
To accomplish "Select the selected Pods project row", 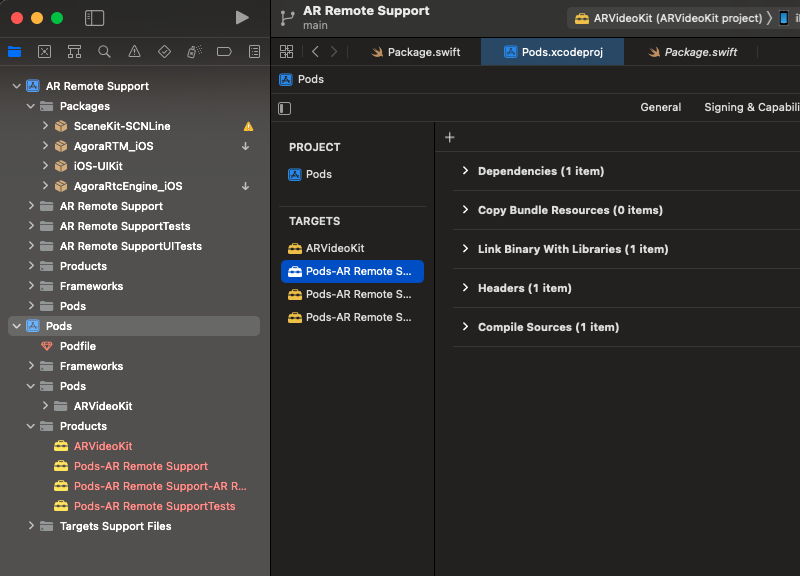I will pyautogui.click(x=134, y=326).
